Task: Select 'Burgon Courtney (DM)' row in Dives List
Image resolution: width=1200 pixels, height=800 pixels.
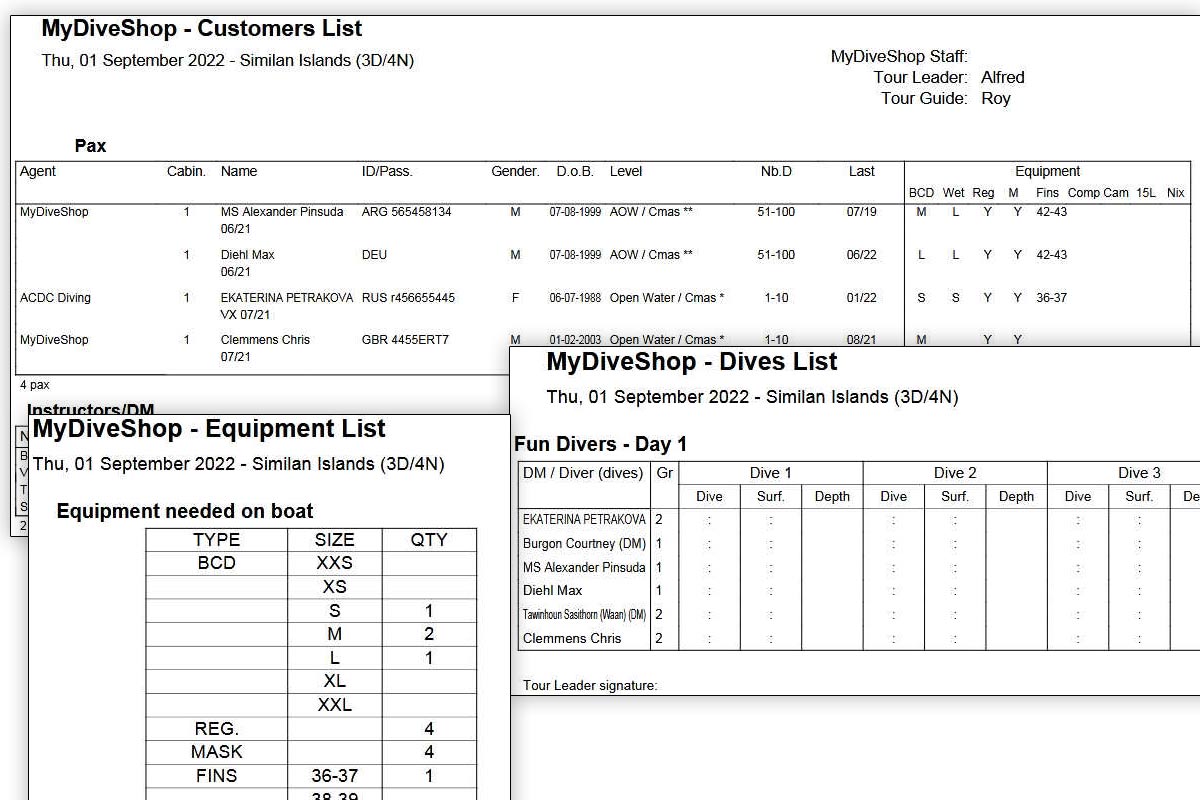Action: pyautogui.click(x=585, y=544)
